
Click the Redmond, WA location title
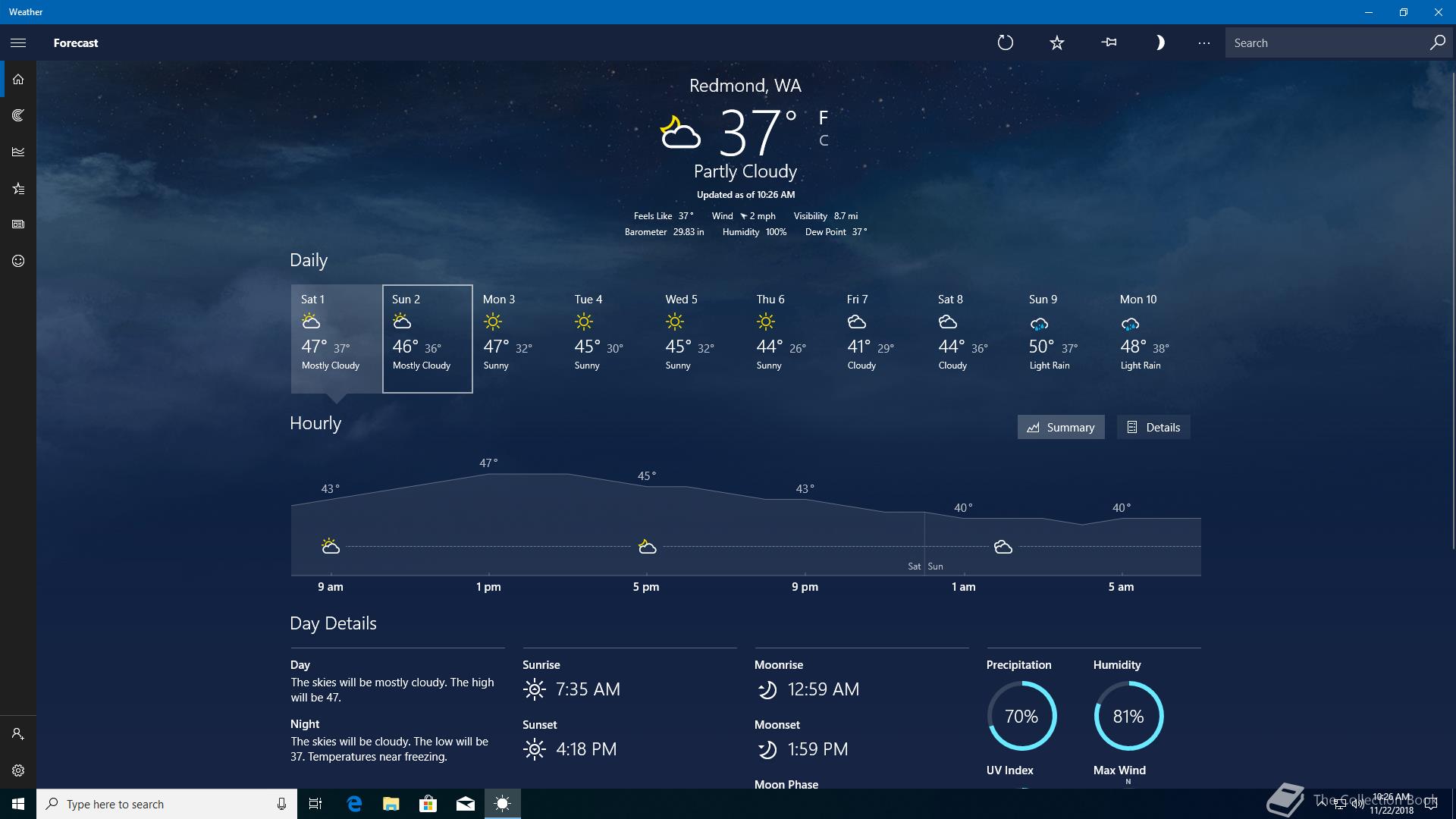pos(745,86)
